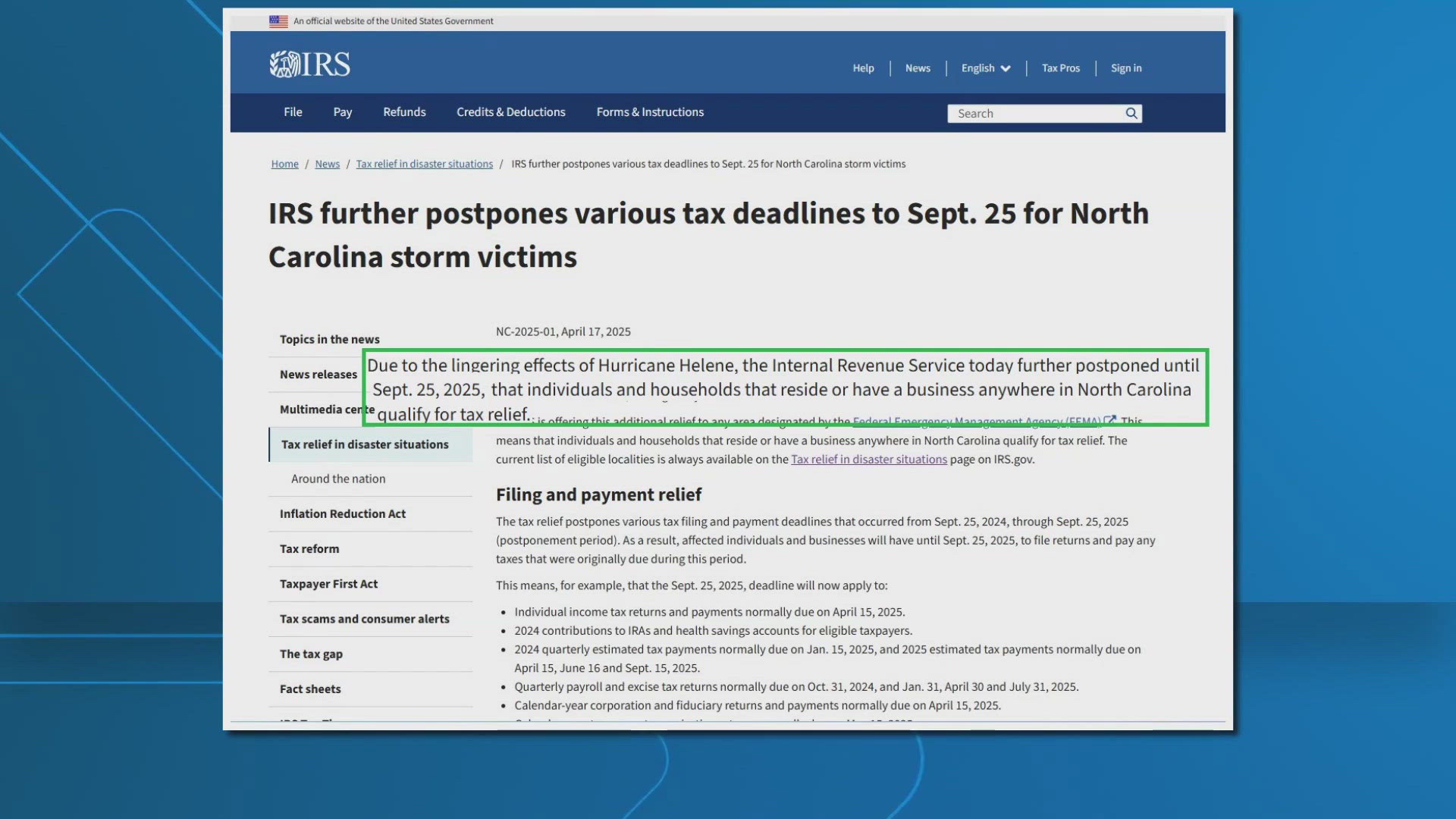
Task: Select Credits & Deductions
Action: [x=510, y=111]
